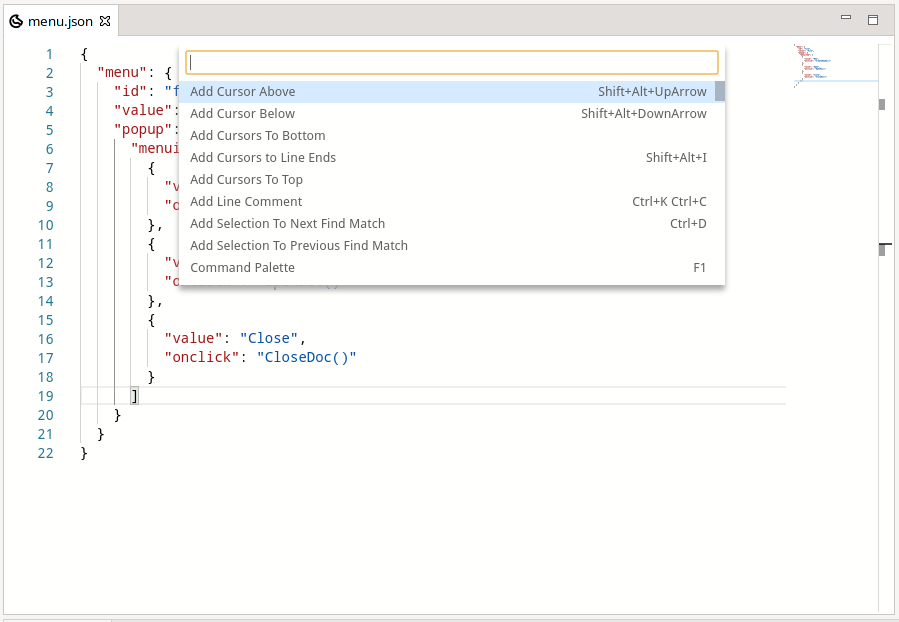Click the command list scrollbar thumb

point(720,91)
